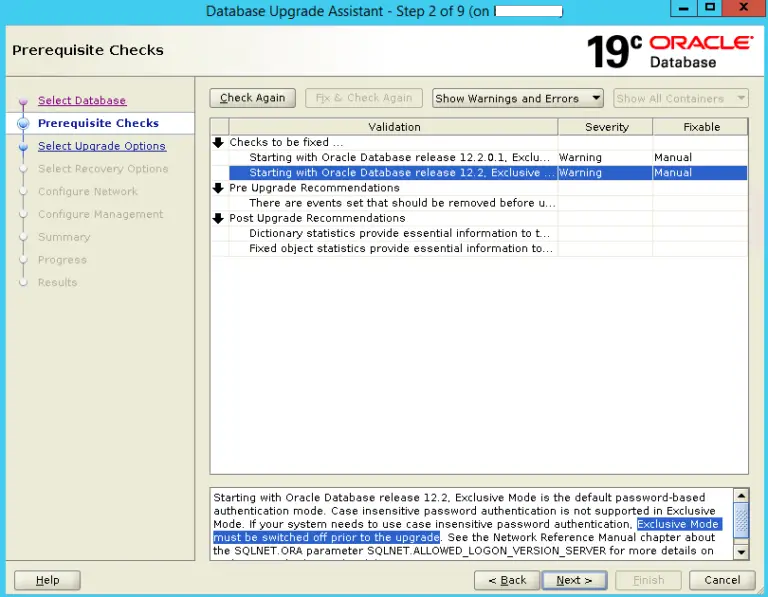Select the highlighted release 12.2 Exclusive row
768x597 pixels.
401,173
